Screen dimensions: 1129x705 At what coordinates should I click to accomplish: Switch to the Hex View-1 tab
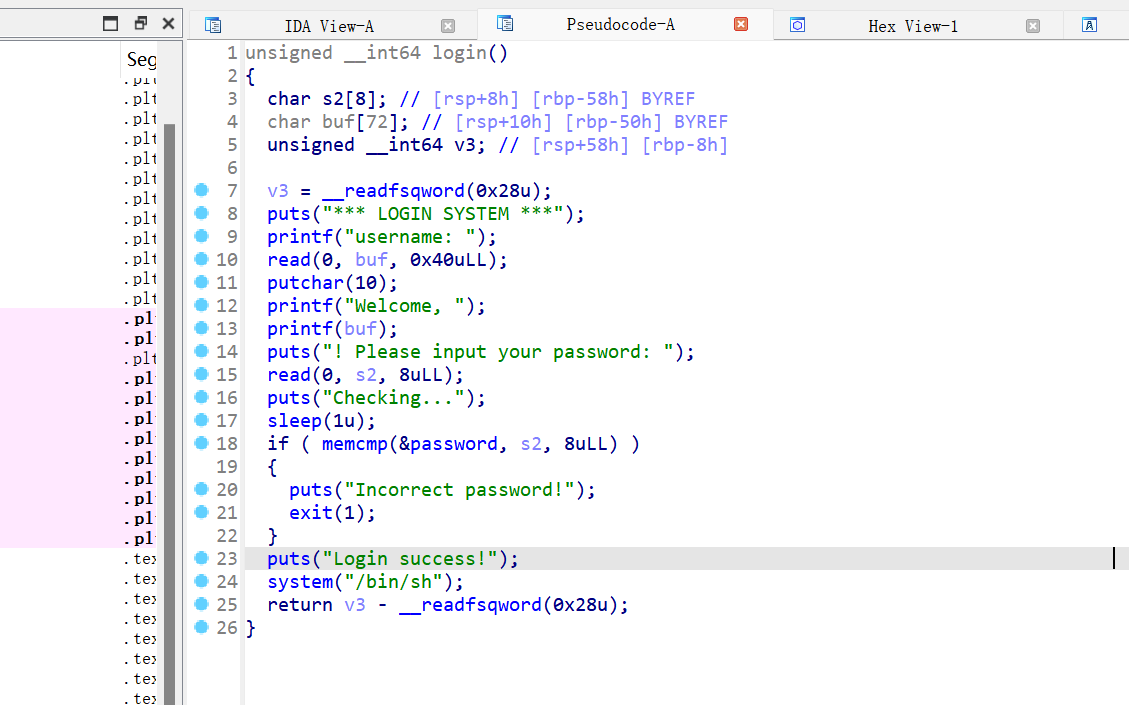click(x=912, y=26)
